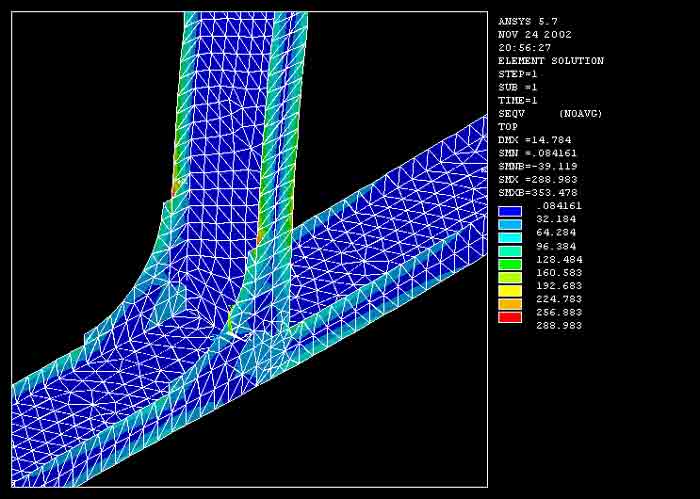Click the date text NOV 24 2002
The width and height of the screenshot is (700, 499).
[x=535, y=34]
